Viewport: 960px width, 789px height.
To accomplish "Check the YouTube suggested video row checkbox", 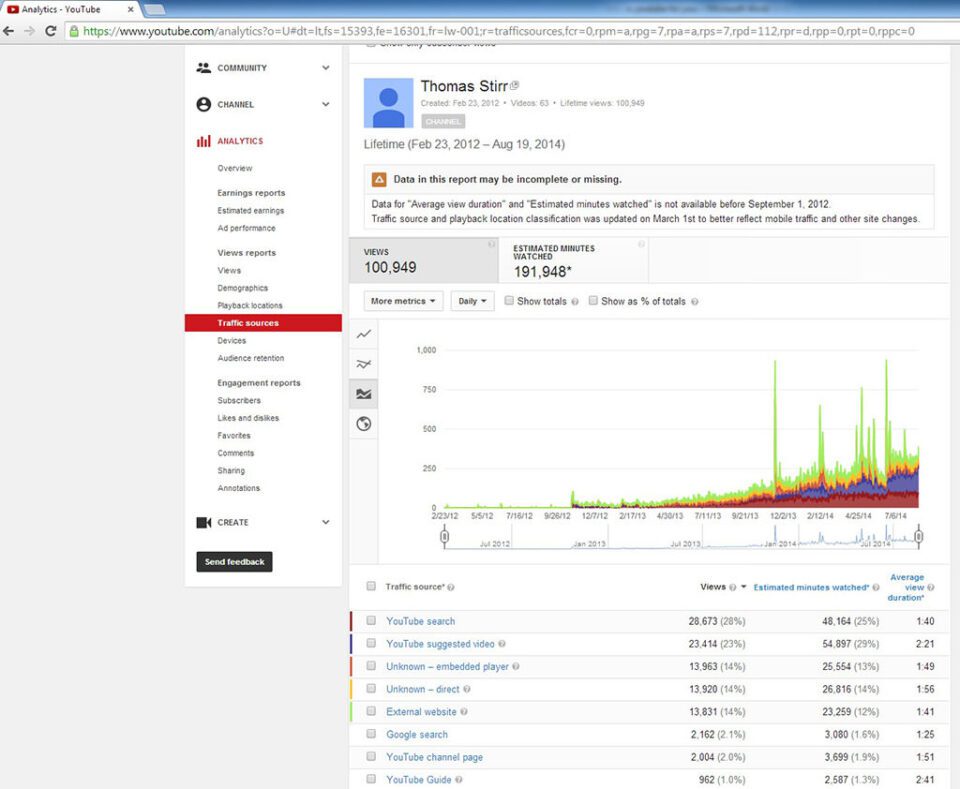I will [x=371, y=643].
